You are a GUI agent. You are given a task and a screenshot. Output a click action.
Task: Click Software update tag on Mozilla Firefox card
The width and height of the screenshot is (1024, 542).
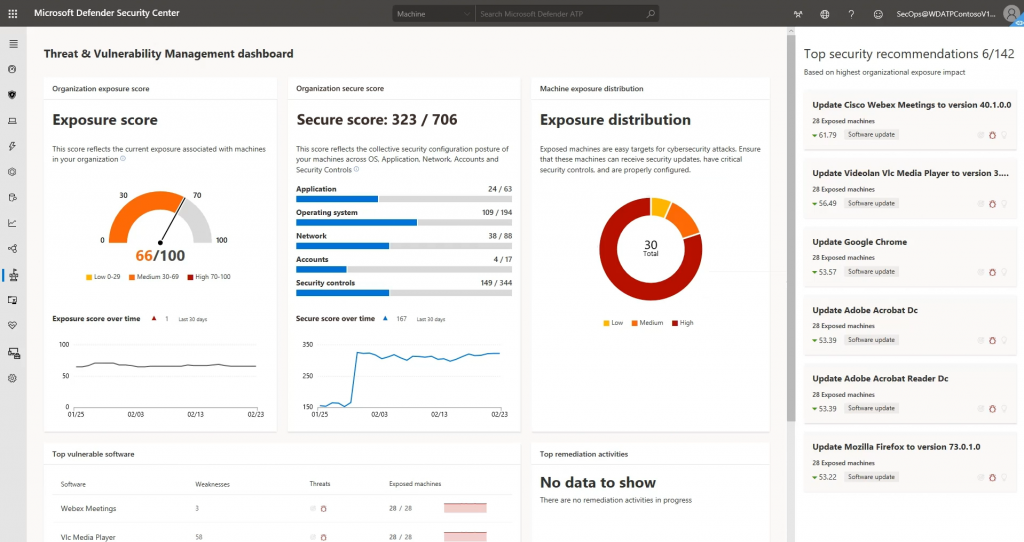click(x=871, y=477)
